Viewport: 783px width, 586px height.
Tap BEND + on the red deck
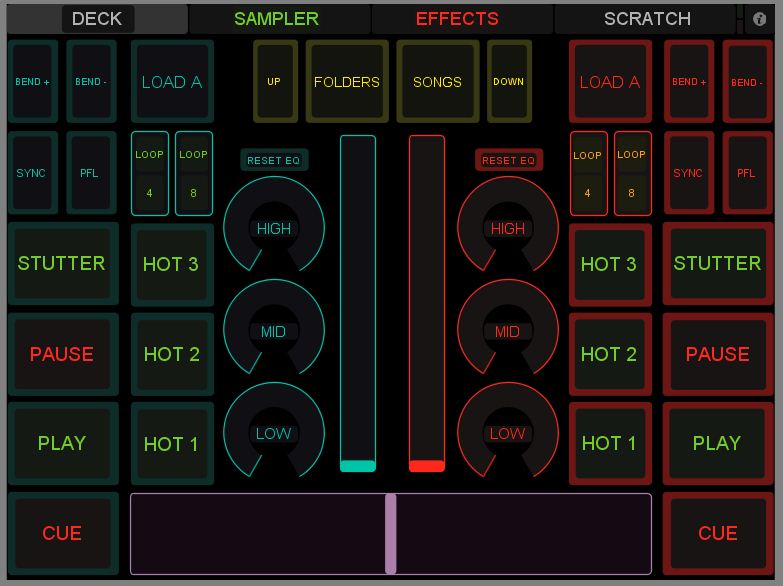click(x=689, y=81)
